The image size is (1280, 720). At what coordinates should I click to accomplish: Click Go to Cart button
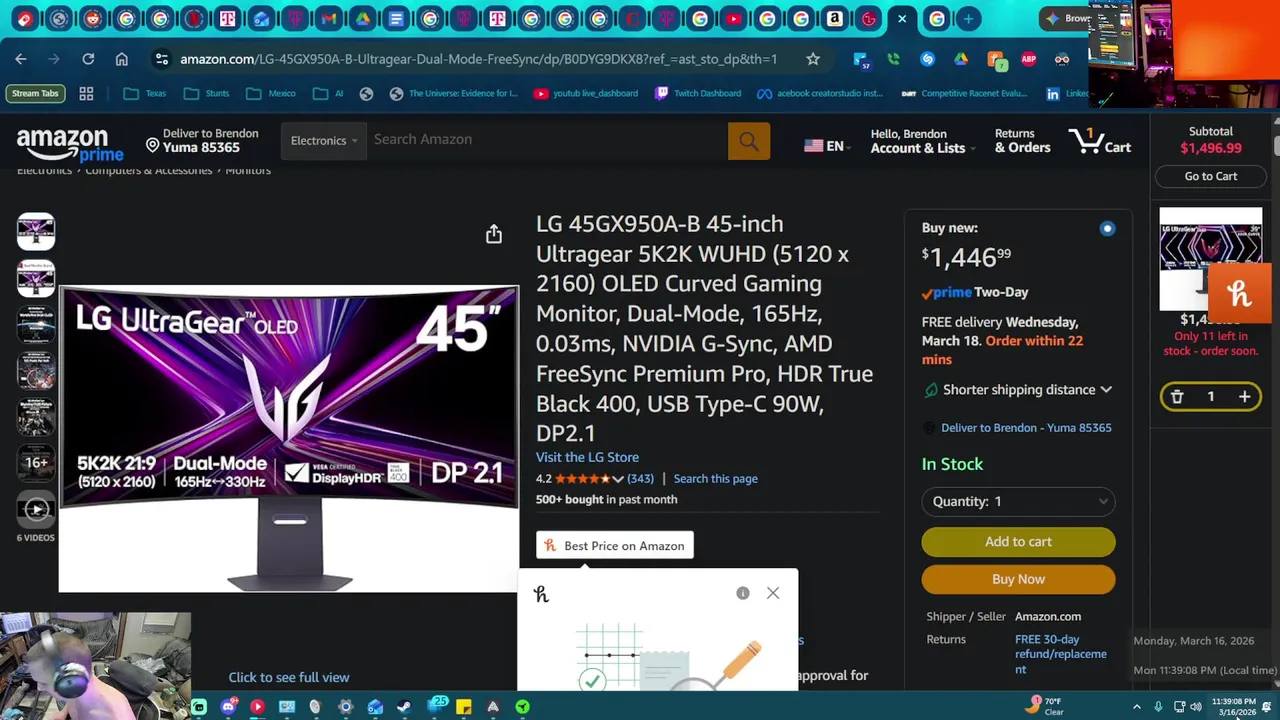click(1211, 176)
